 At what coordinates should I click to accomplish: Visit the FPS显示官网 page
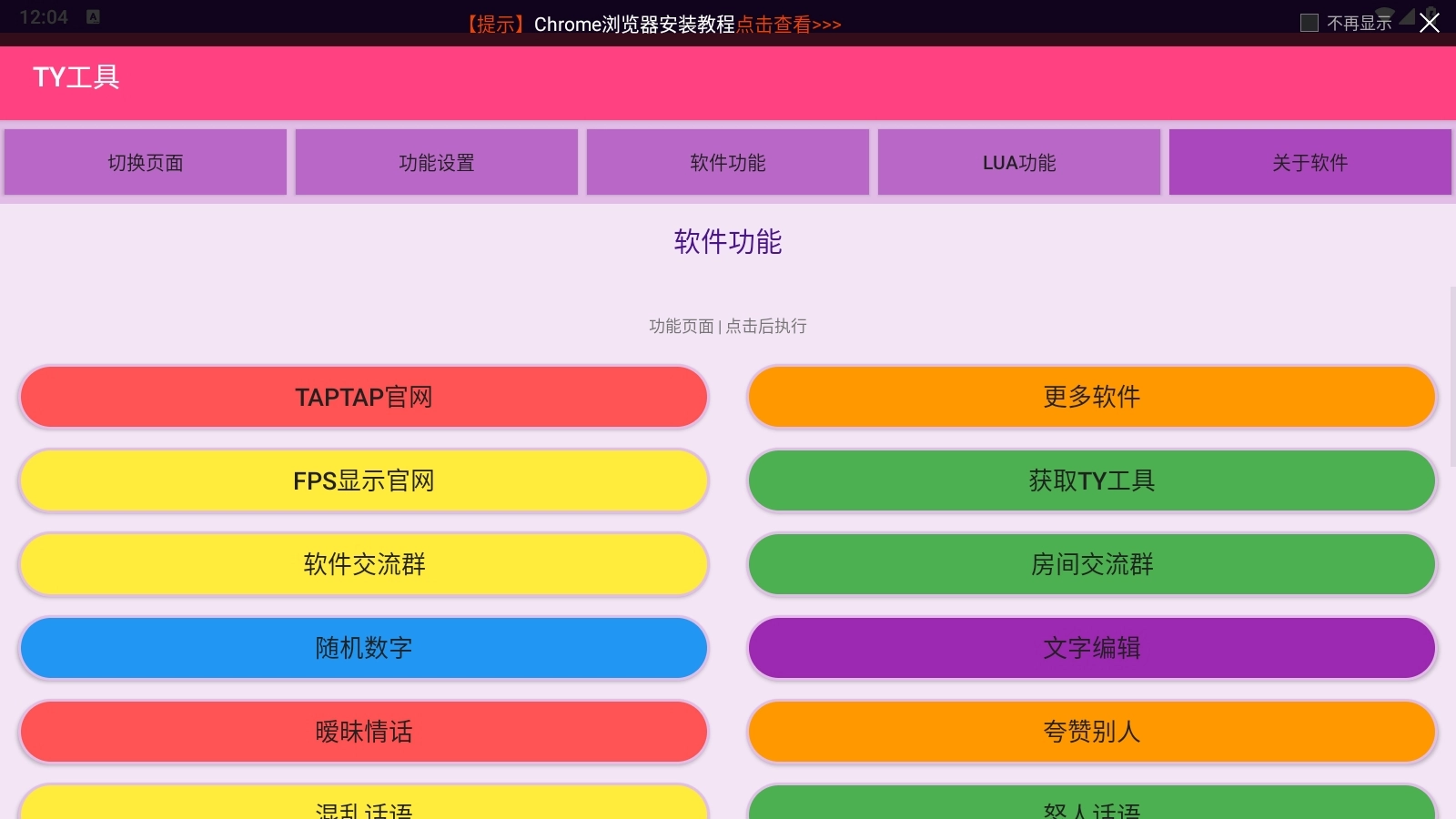pyautogui.click(x=363, y=480)
